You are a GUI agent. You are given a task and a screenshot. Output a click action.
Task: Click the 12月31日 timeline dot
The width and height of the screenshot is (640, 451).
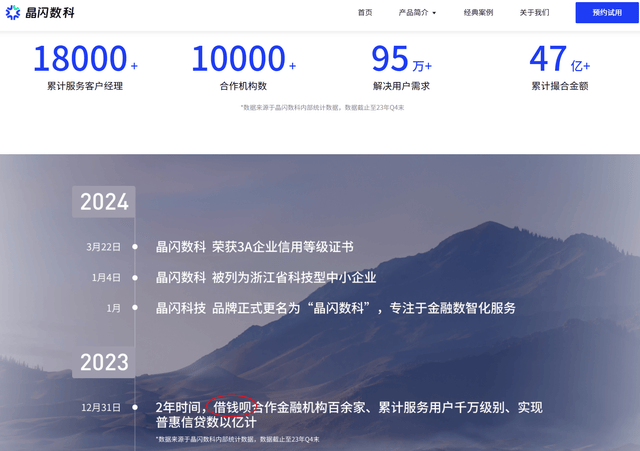(135, 407)
